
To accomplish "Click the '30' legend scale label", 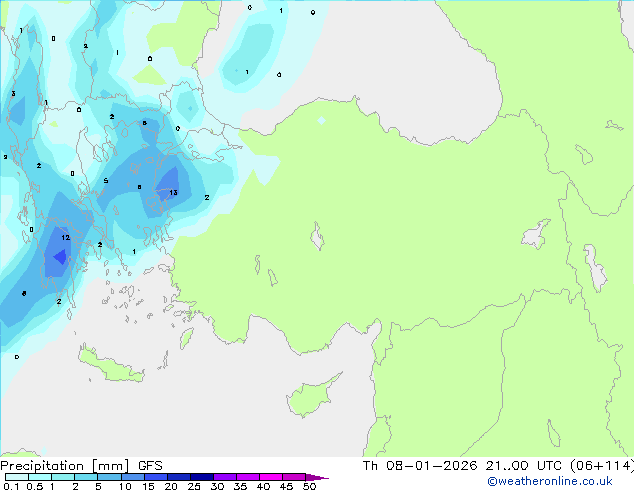I will coord(218,486).
